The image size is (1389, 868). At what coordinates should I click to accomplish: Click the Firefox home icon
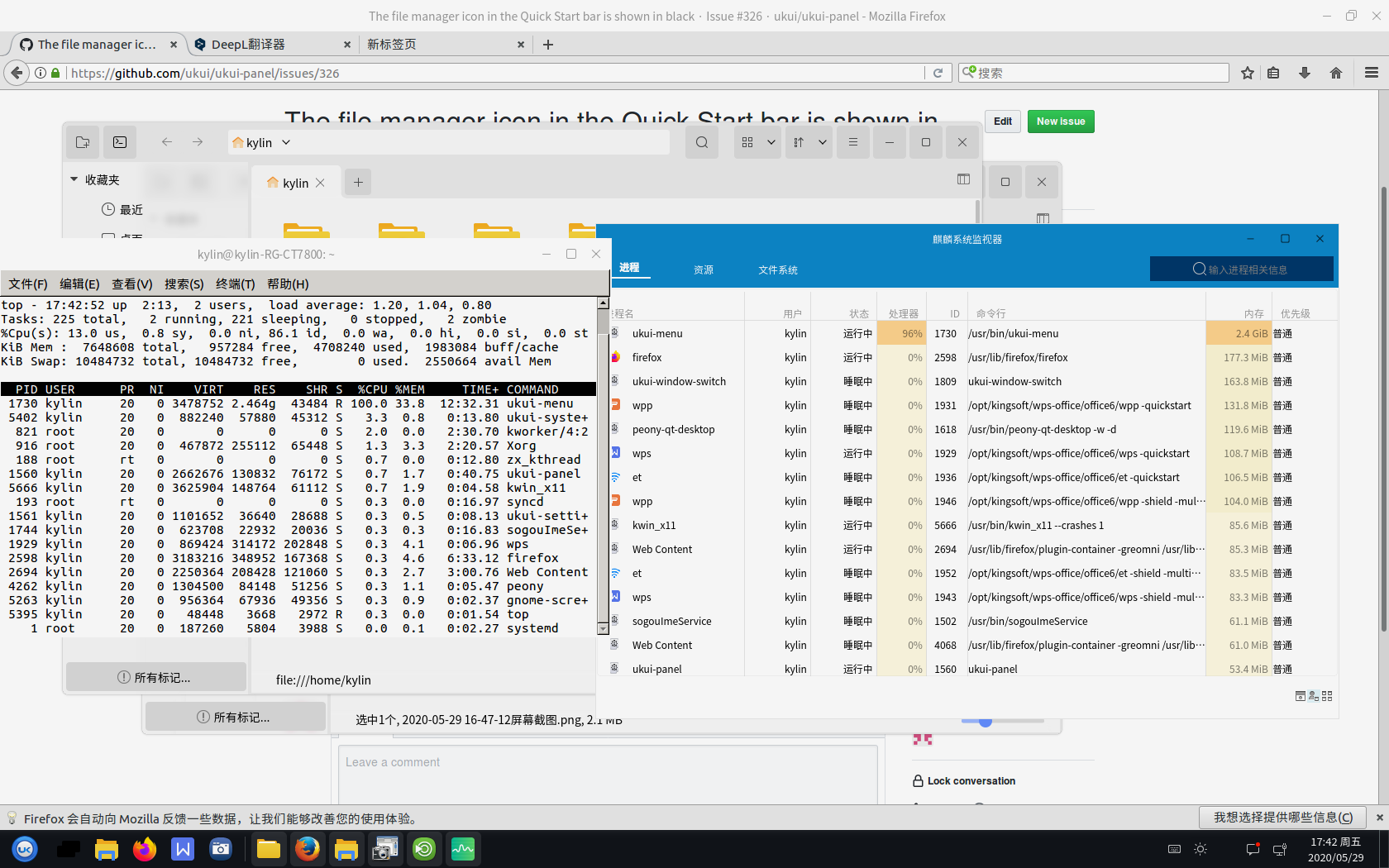coord(1335,73)
